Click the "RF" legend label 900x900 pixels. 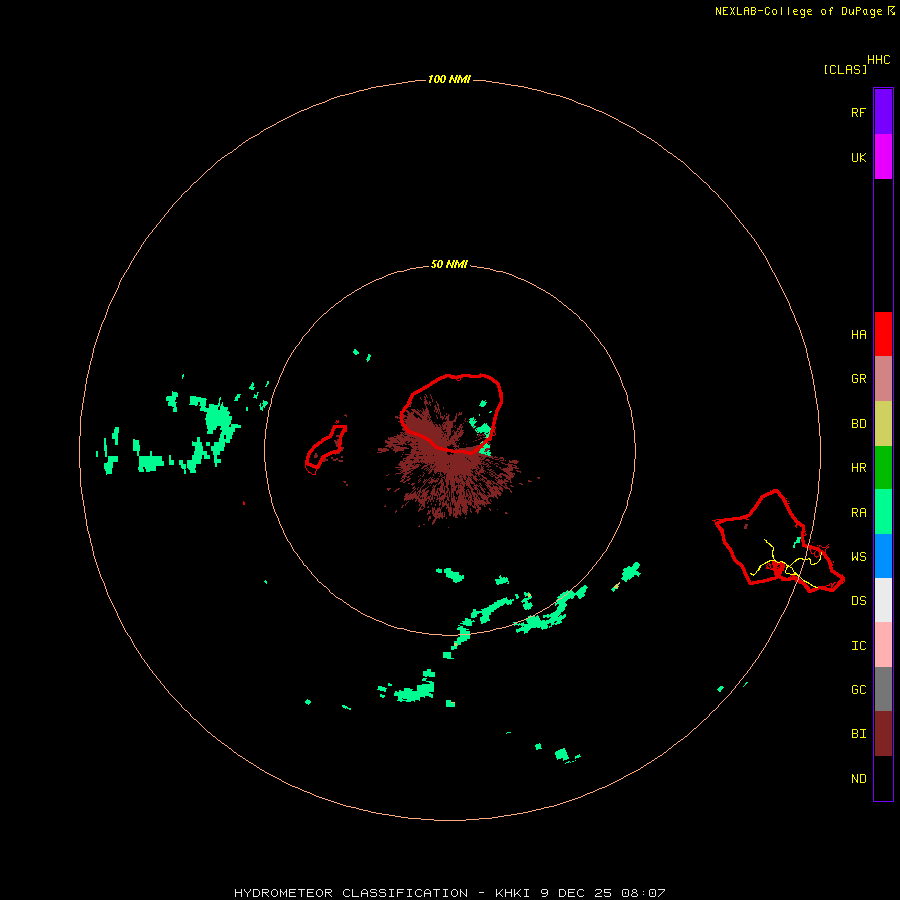(x=858, y=112)
